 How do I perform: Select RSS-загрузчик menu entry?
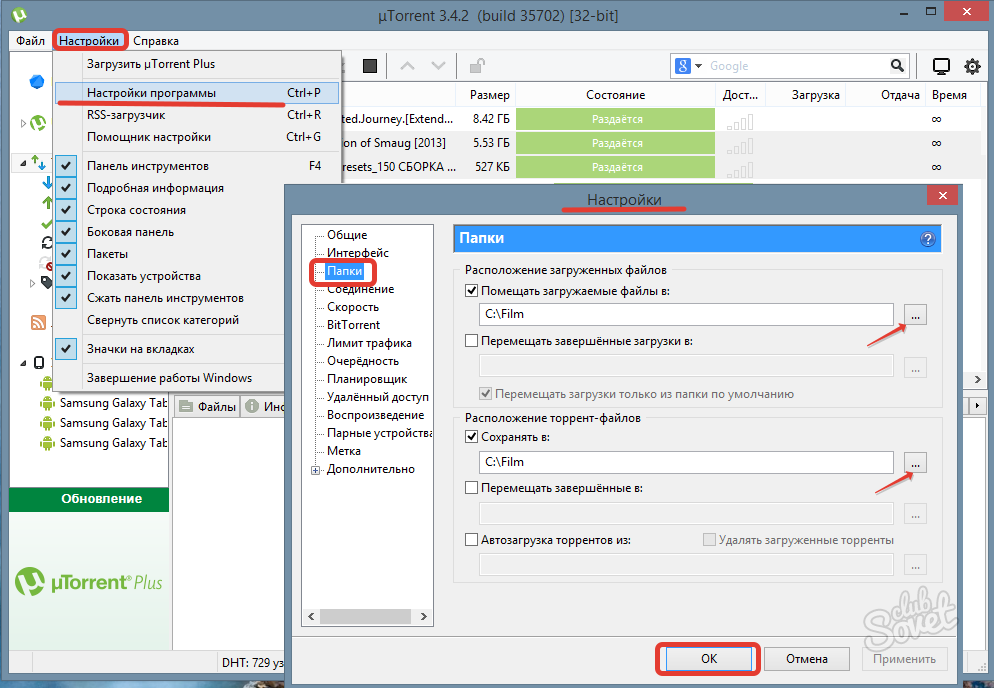[x=197, y=115]
